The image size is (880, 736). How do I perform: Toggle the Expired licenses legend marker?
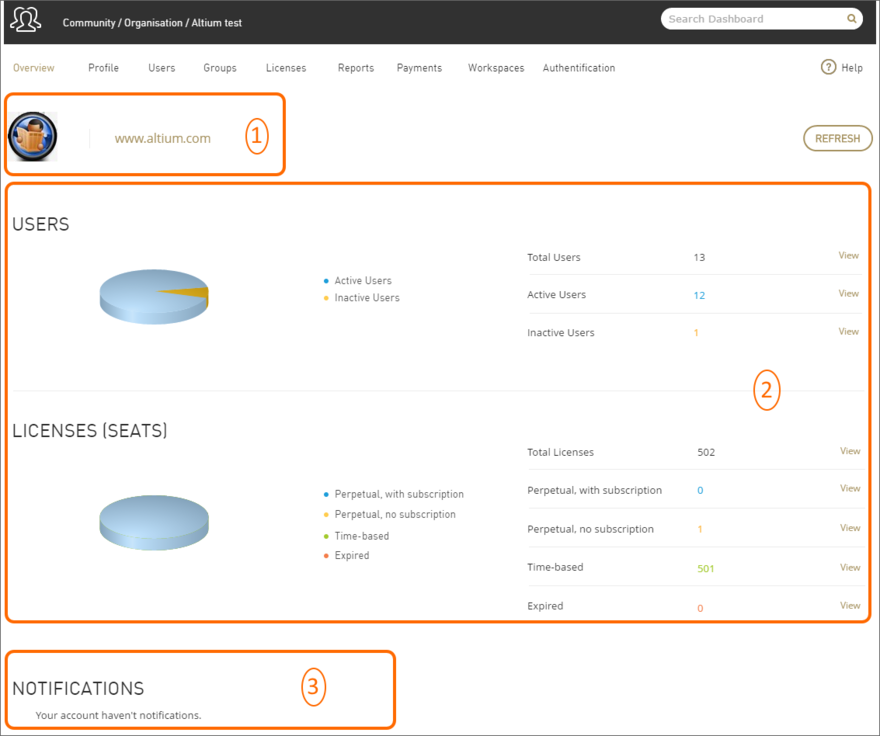pos(324,555)
